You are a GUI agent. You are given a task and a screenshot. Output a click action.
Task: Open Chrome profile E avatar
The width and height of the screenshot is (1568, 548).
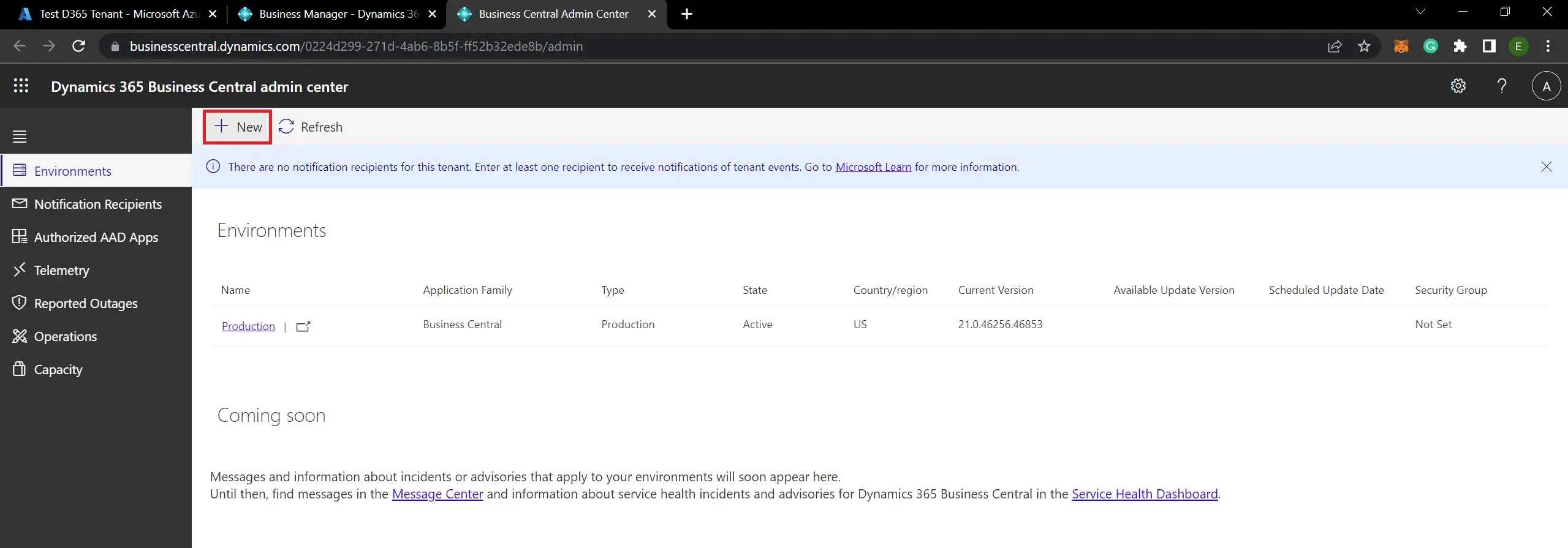[x=1518, y=47]
